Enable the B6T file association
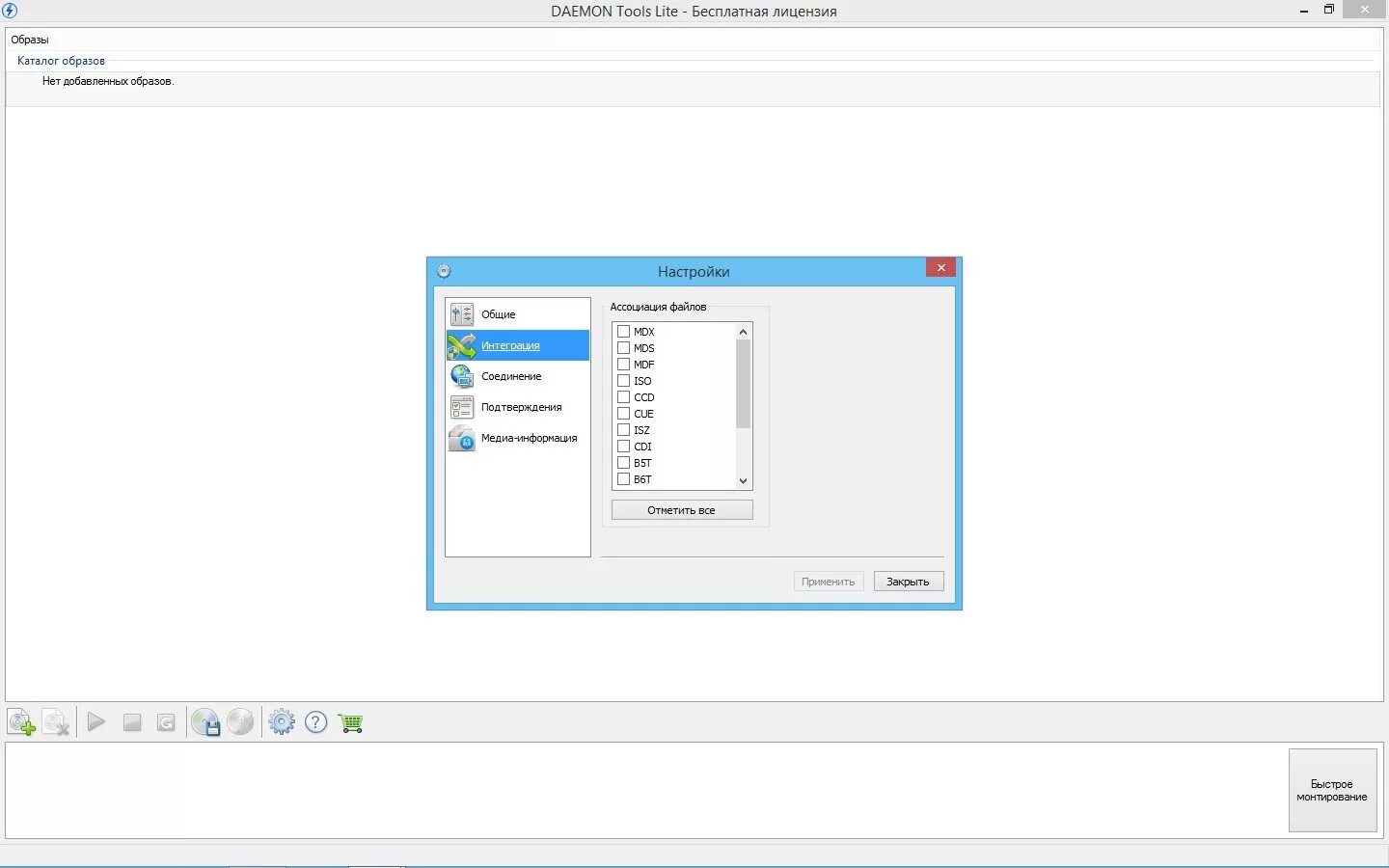The height and width of the screenshot is (868, 1389). tap(623, 478)
